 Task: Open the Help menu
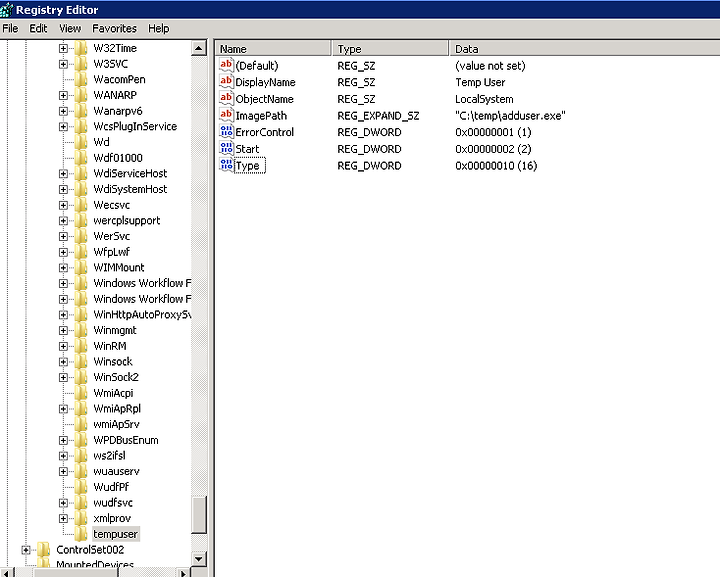(158, 28)
